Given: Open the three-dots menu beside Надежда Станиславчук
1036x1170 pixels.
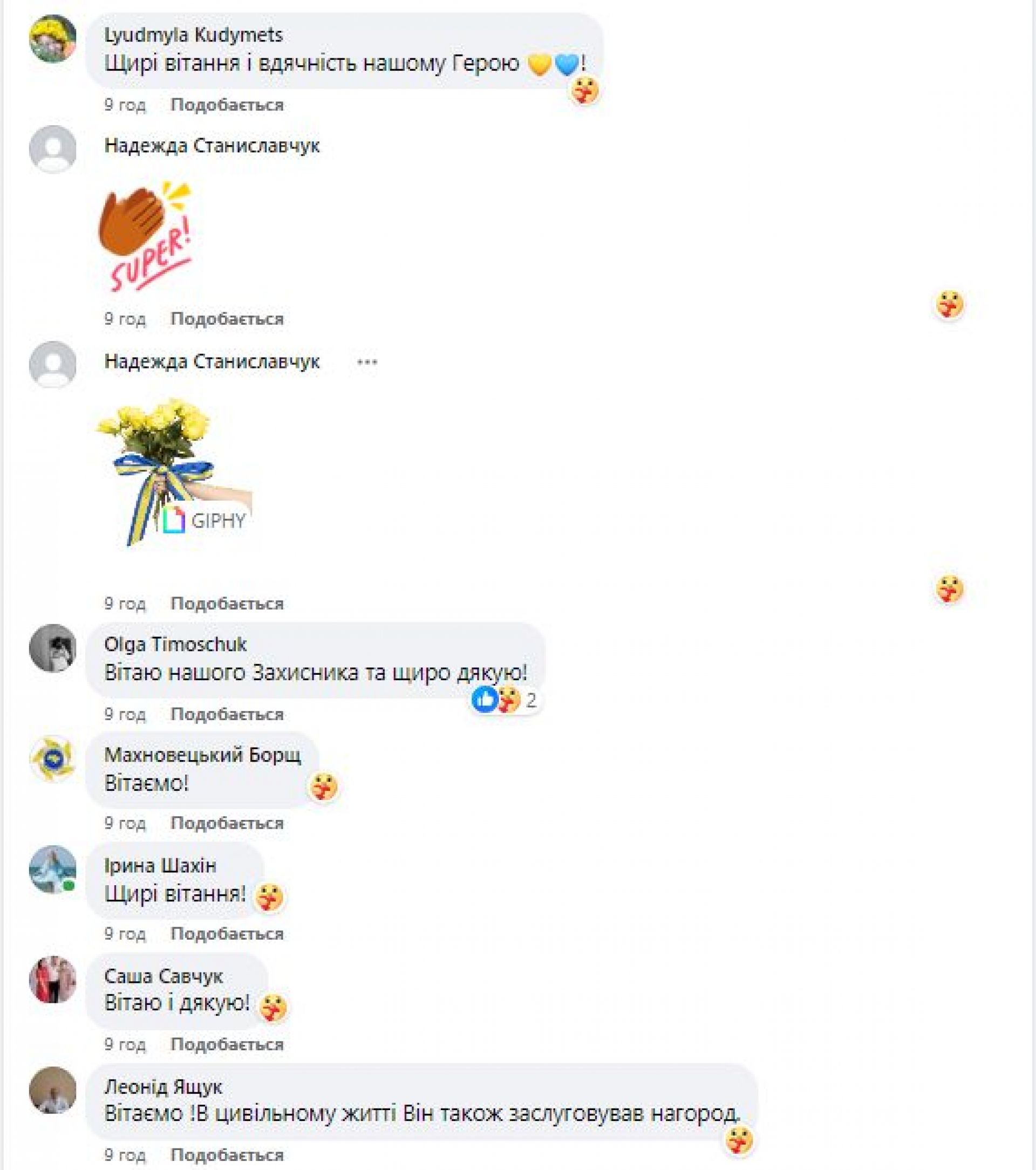Looking at the screenshot, I should (x=366, y=362).
